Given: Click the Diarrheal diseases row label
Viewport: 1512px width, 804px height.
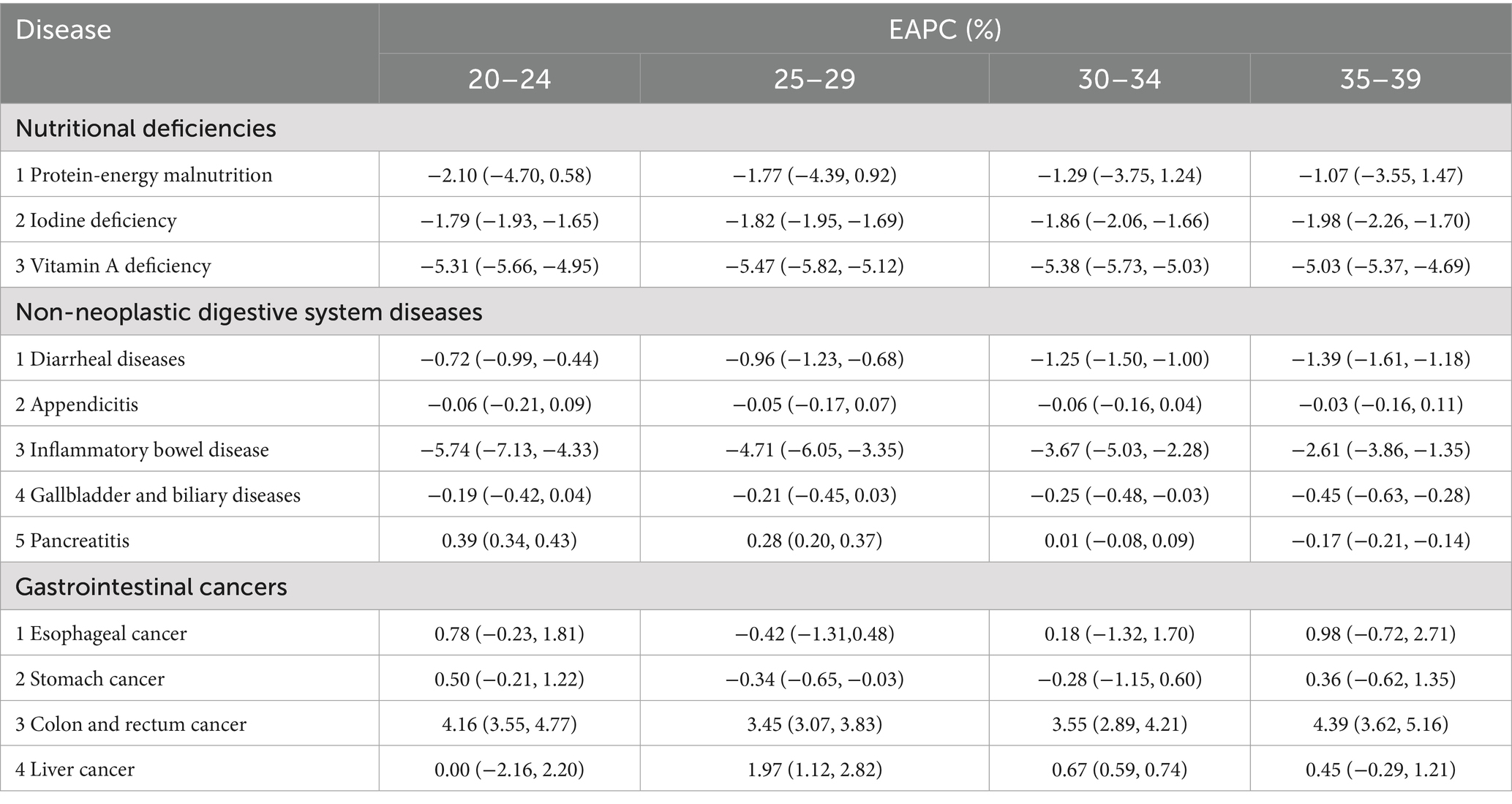Looking at the screenshot, I should pyautogui.click(x=100, y=359).
